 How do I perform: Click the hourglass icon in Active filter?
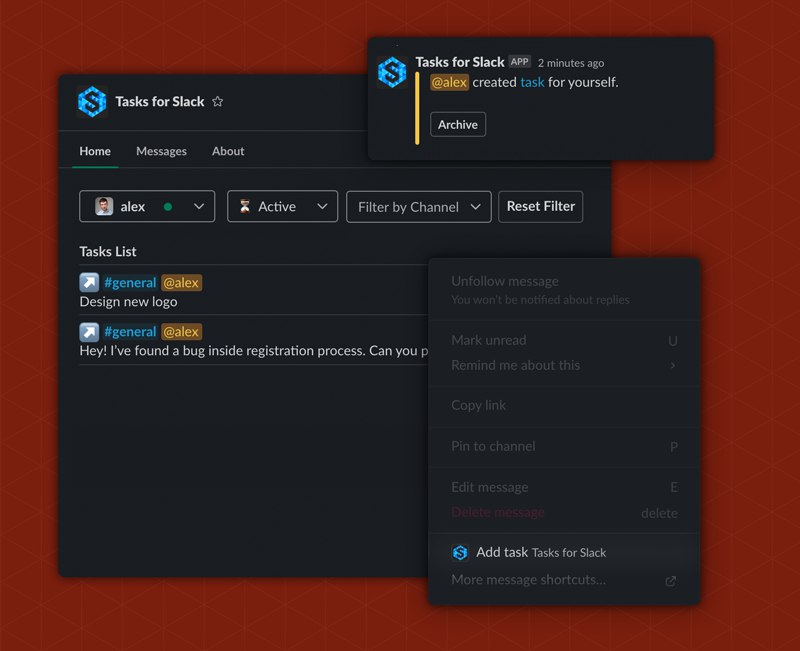245,206
